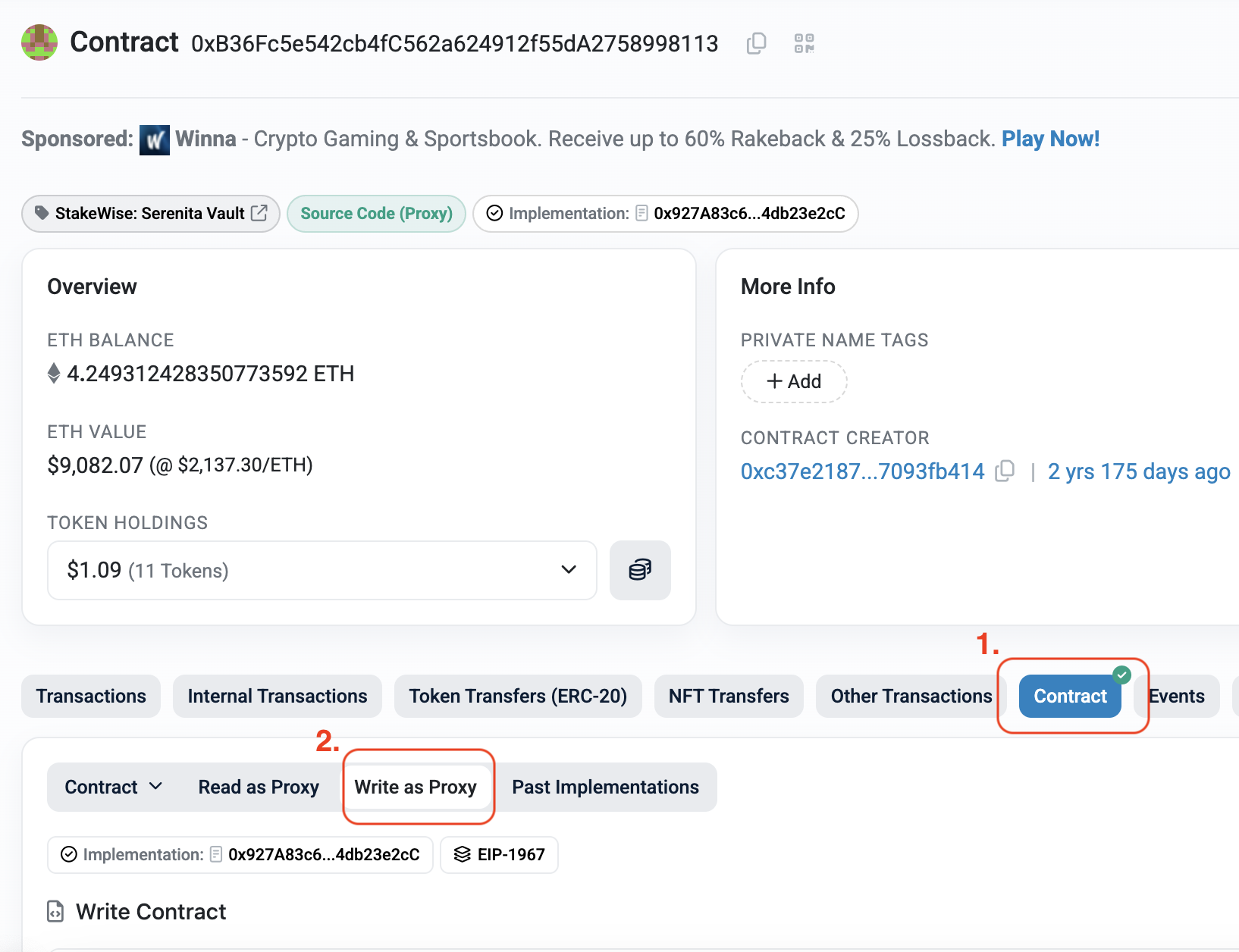This screenshot has width=1239, height=952.
Task: Click the More Info heading
Action: [788, 287]
